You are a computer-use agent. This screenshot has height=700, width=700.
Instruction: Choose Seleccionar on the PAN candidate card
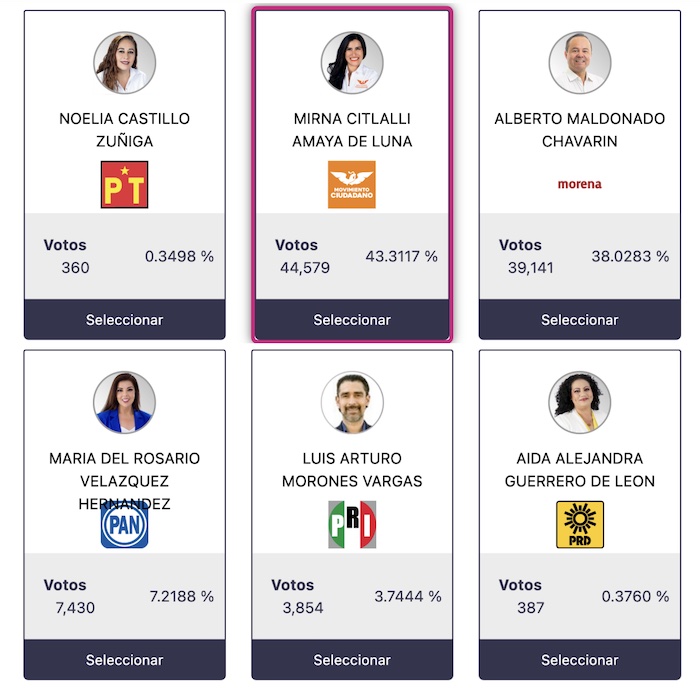124,660
